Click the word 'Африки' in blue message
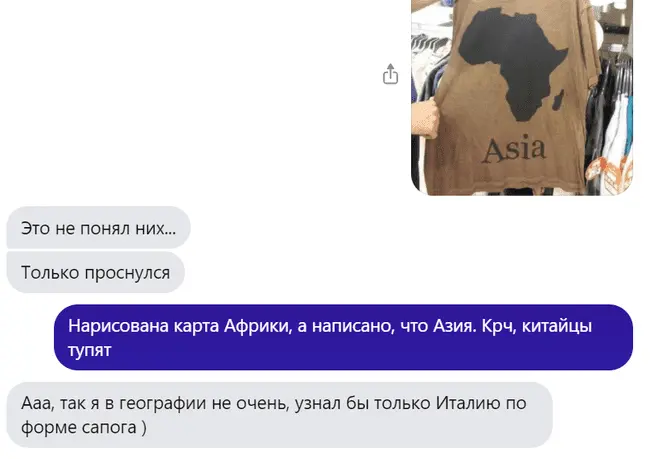The height and width of the screenshot is (459, 650). (x=258, y=326)
